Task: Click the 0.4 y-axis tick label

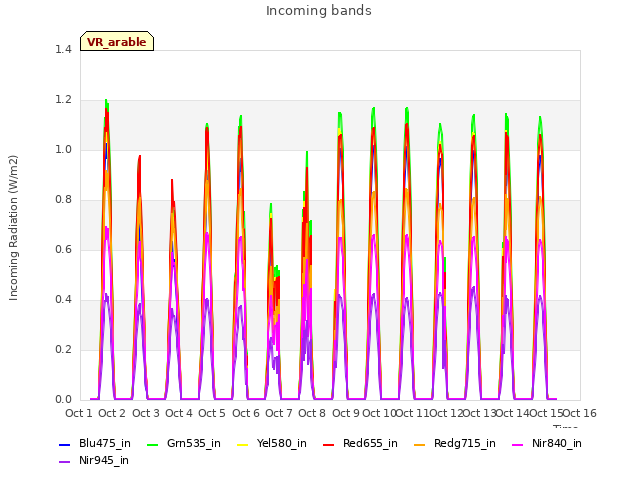Action: [63, 300]
